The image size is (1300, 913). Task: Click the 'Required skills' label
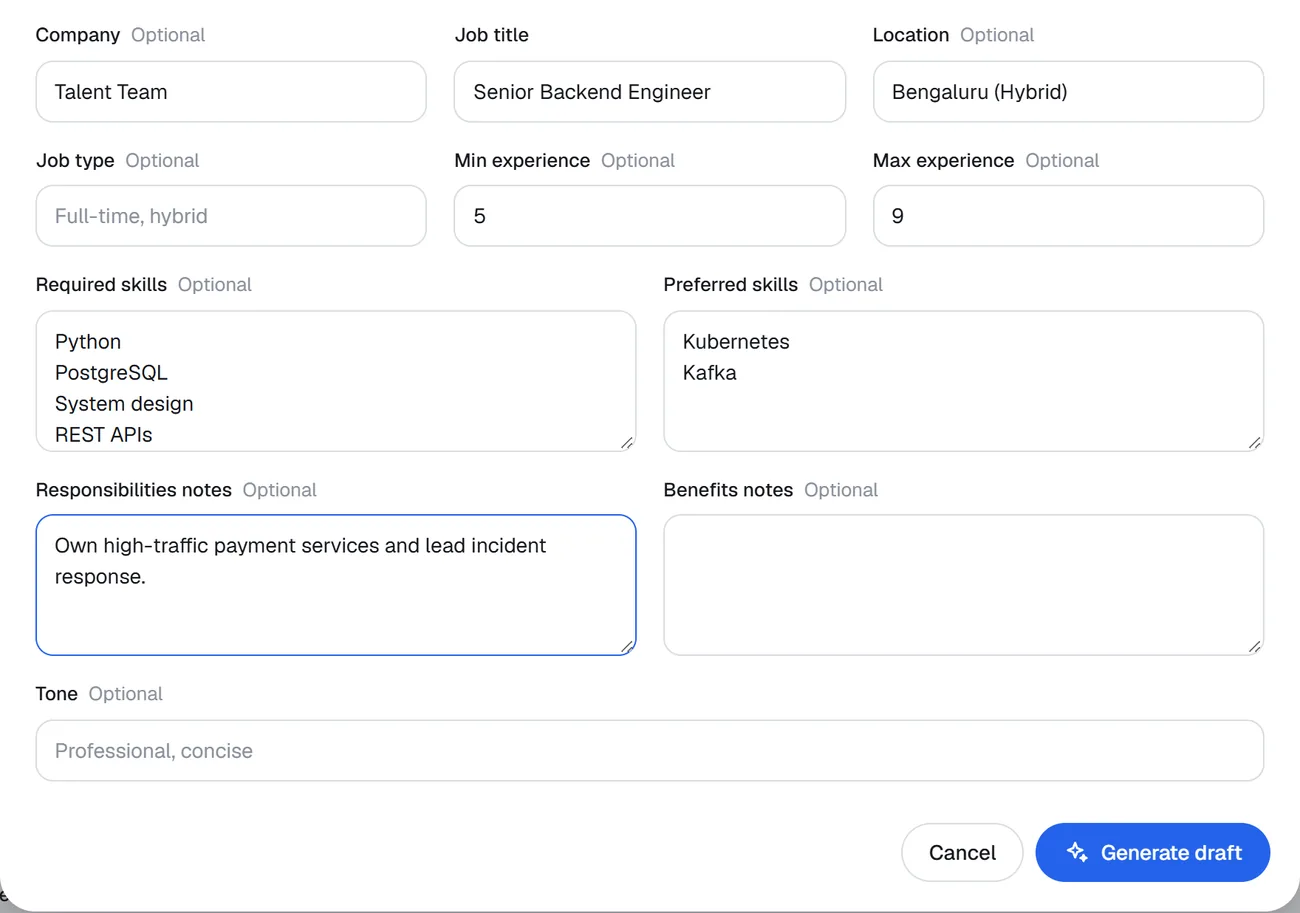point(101,285)
